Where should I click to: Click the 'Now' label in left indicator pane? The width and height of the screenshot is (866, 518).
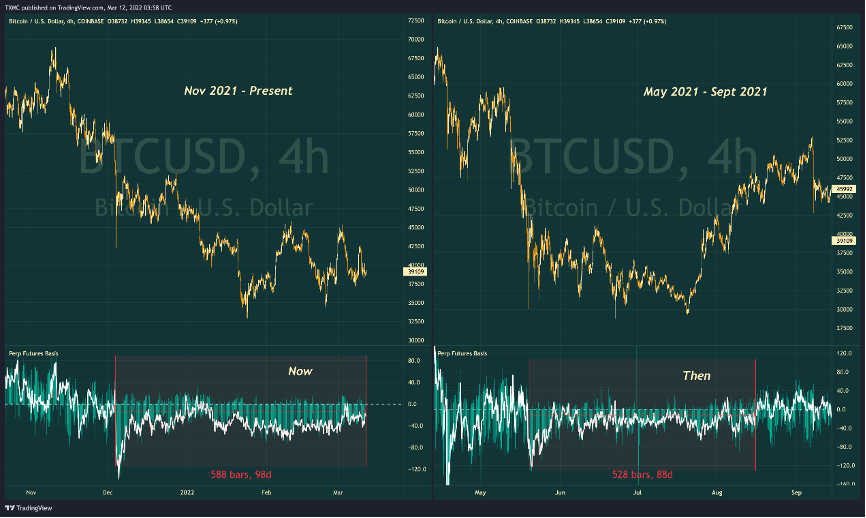300,371
